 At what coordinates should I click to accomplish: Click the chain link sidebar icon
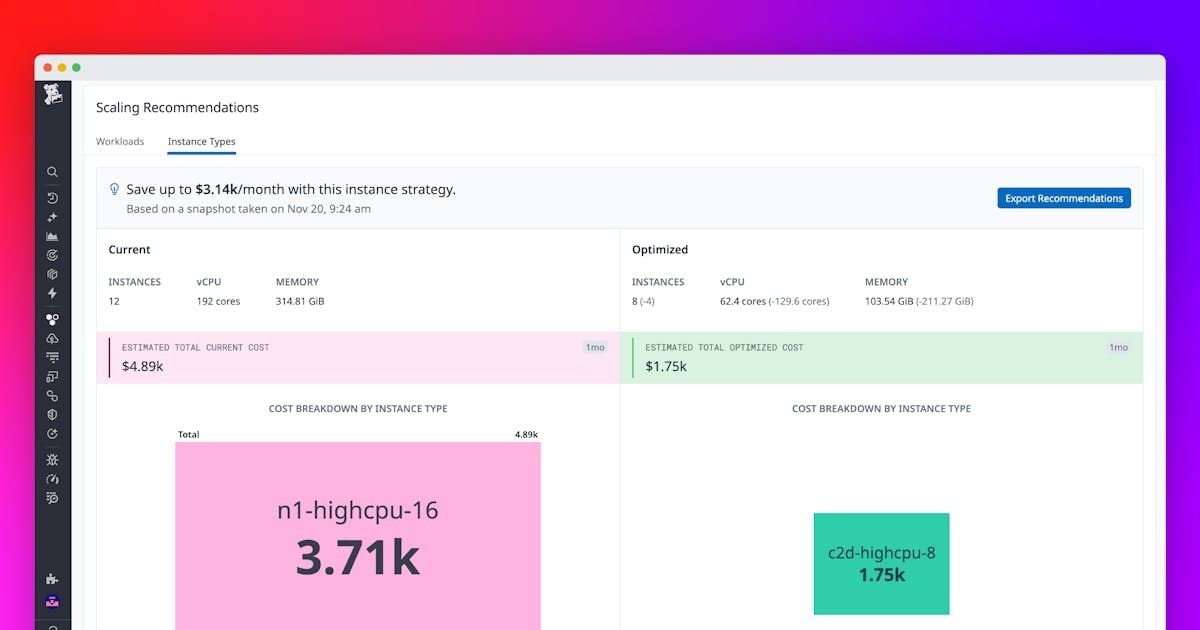(52, 396)
